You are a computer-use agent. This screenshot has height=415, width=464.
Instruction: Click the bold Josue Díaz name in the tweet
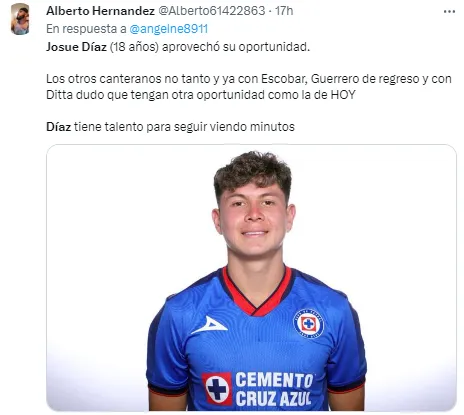click(76, 47)
